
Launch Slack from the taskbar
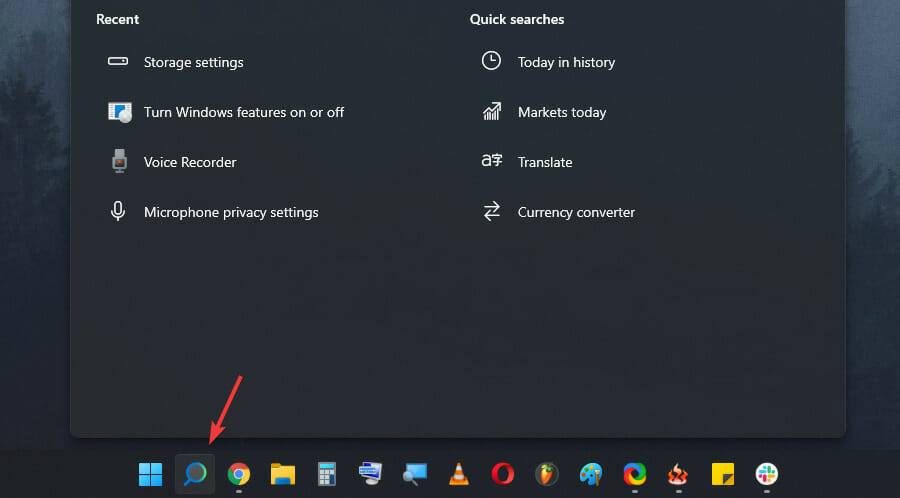(x=767, y=474)
